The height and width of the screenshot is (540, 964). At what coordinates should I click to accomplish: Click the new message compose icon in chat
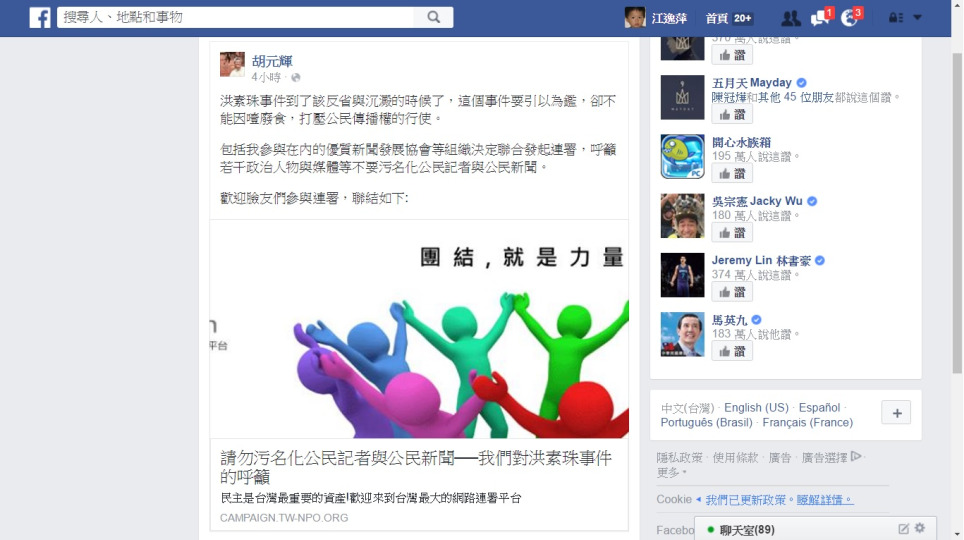click(903, 529)
